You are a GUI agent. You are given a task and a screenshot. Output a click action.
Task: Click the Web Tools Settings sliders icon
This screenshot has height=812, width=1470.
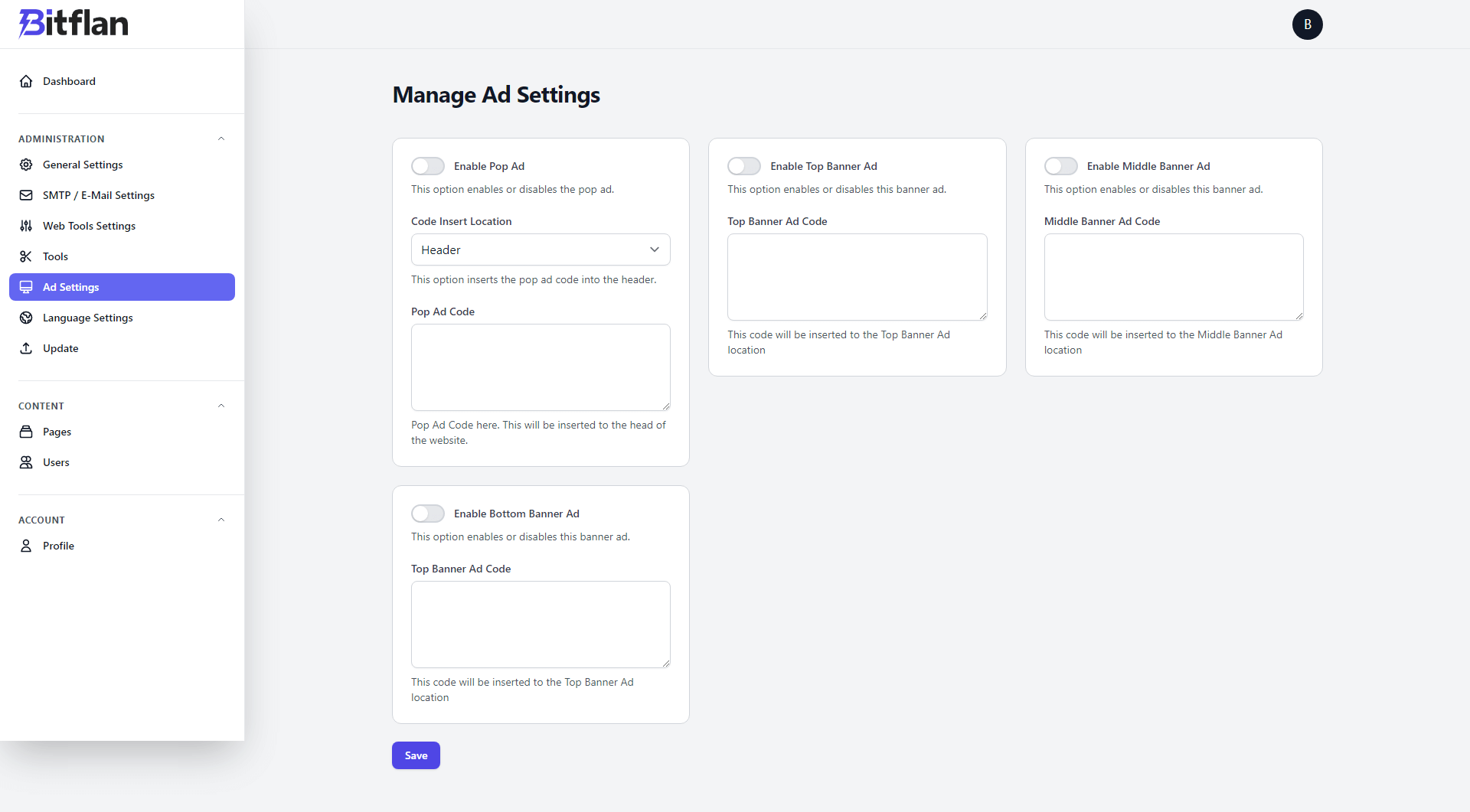click(26, 226)
